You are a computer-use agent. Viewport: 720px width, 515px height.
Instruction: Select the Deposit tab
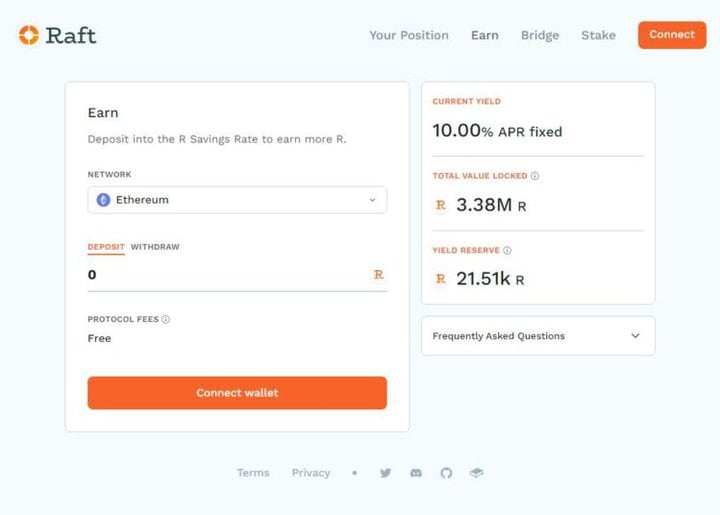[106, 247]
